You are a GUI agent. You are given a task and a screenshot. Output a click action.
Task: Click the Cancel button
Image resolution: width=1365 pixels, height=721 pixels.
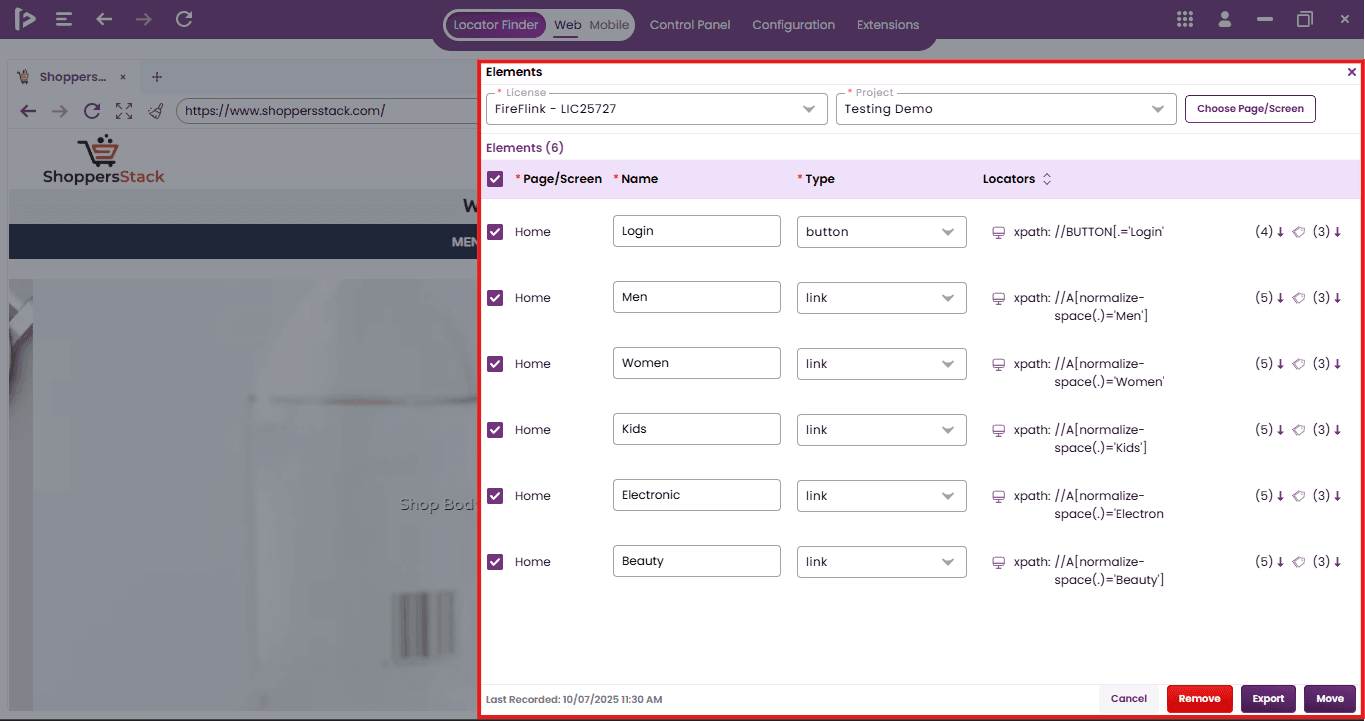tap(1129, 699)
